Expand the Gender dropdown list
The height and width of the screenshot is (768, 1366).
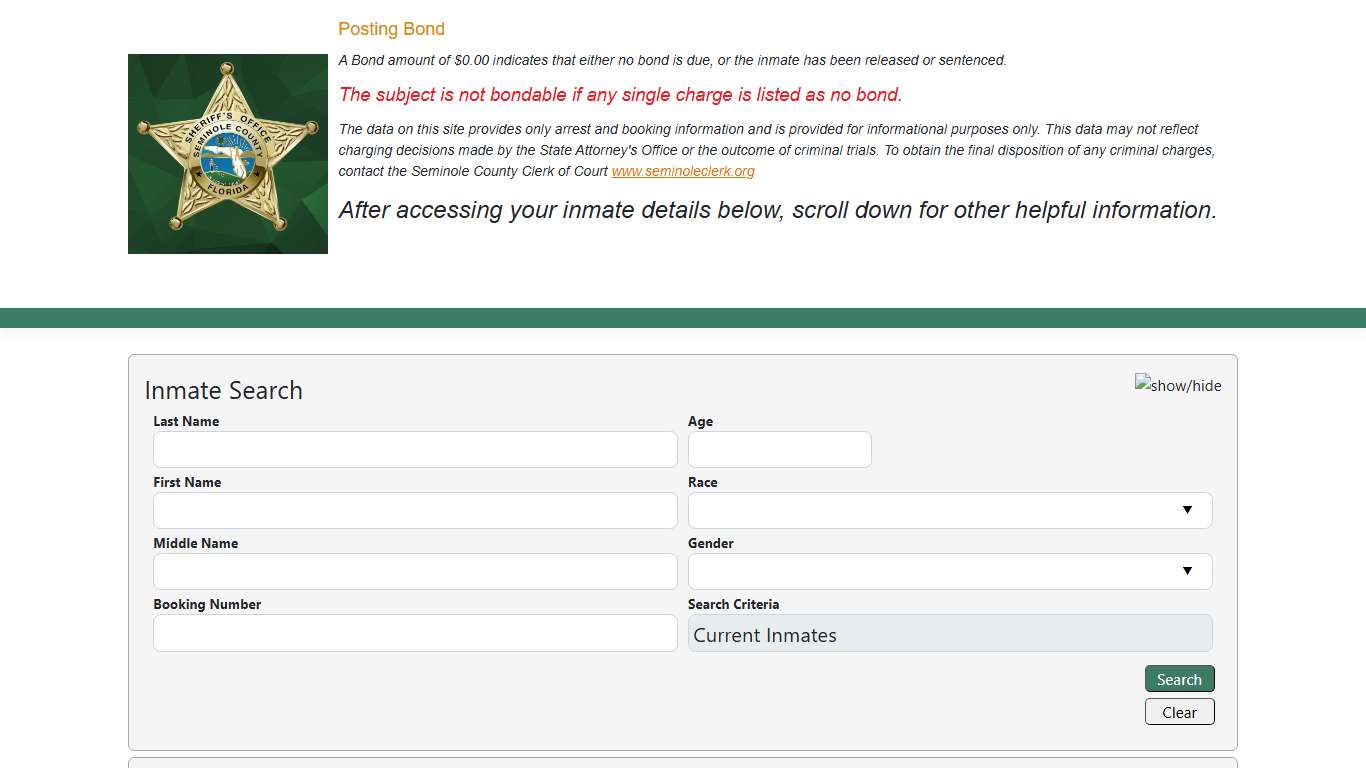pyautogui.click(x=949, y=571)
